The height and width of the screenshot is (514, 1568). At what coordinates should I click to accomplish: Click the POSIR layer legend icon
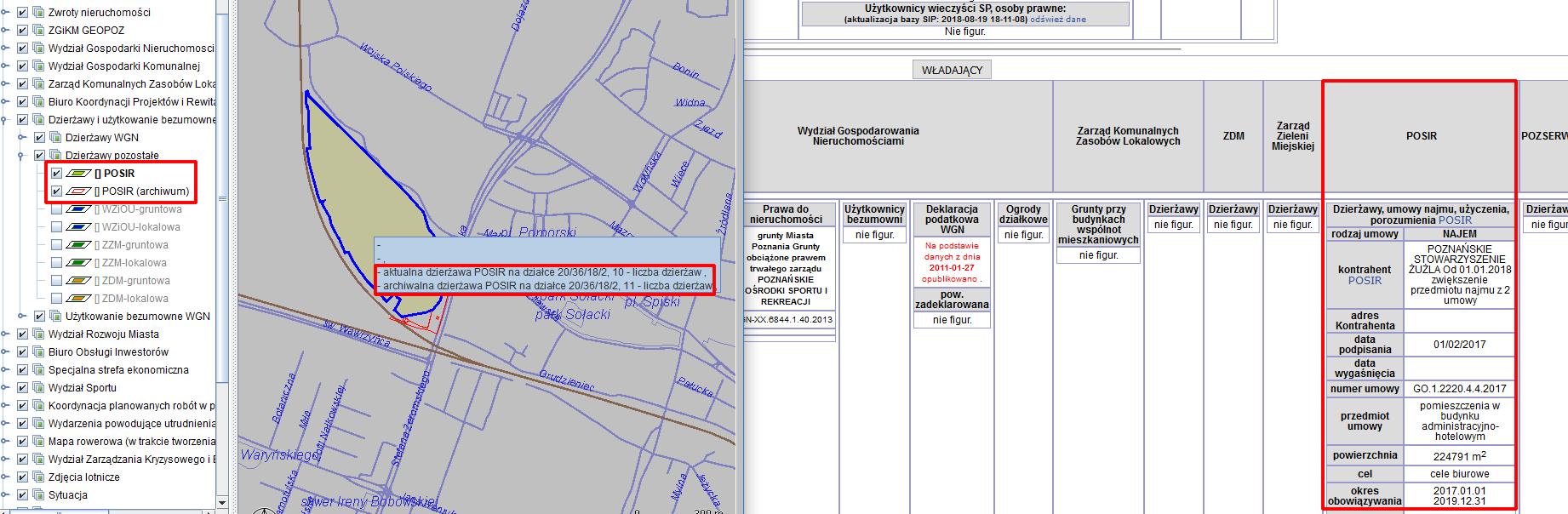78,174
